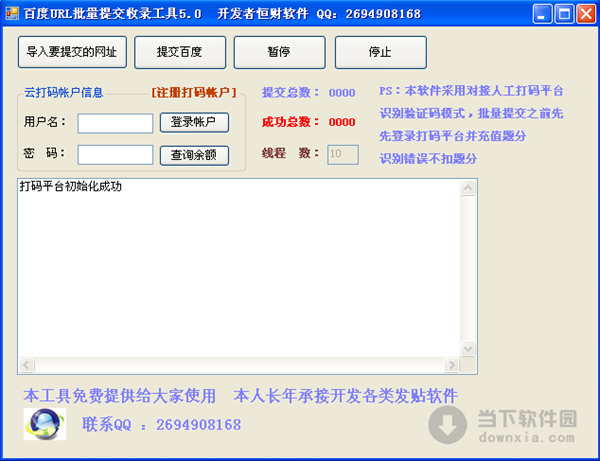Click the 本工具免费提供给大家使用 text
Screen dimensions: 600x461
click(x=120, y=396)
